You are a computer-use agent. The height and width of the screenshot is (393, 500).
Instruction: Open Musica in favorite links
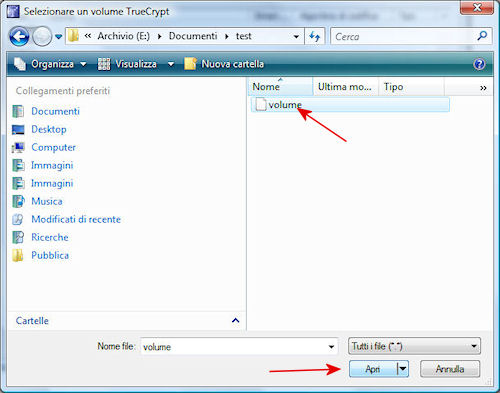pyautogui.click(x=47, y=201)
